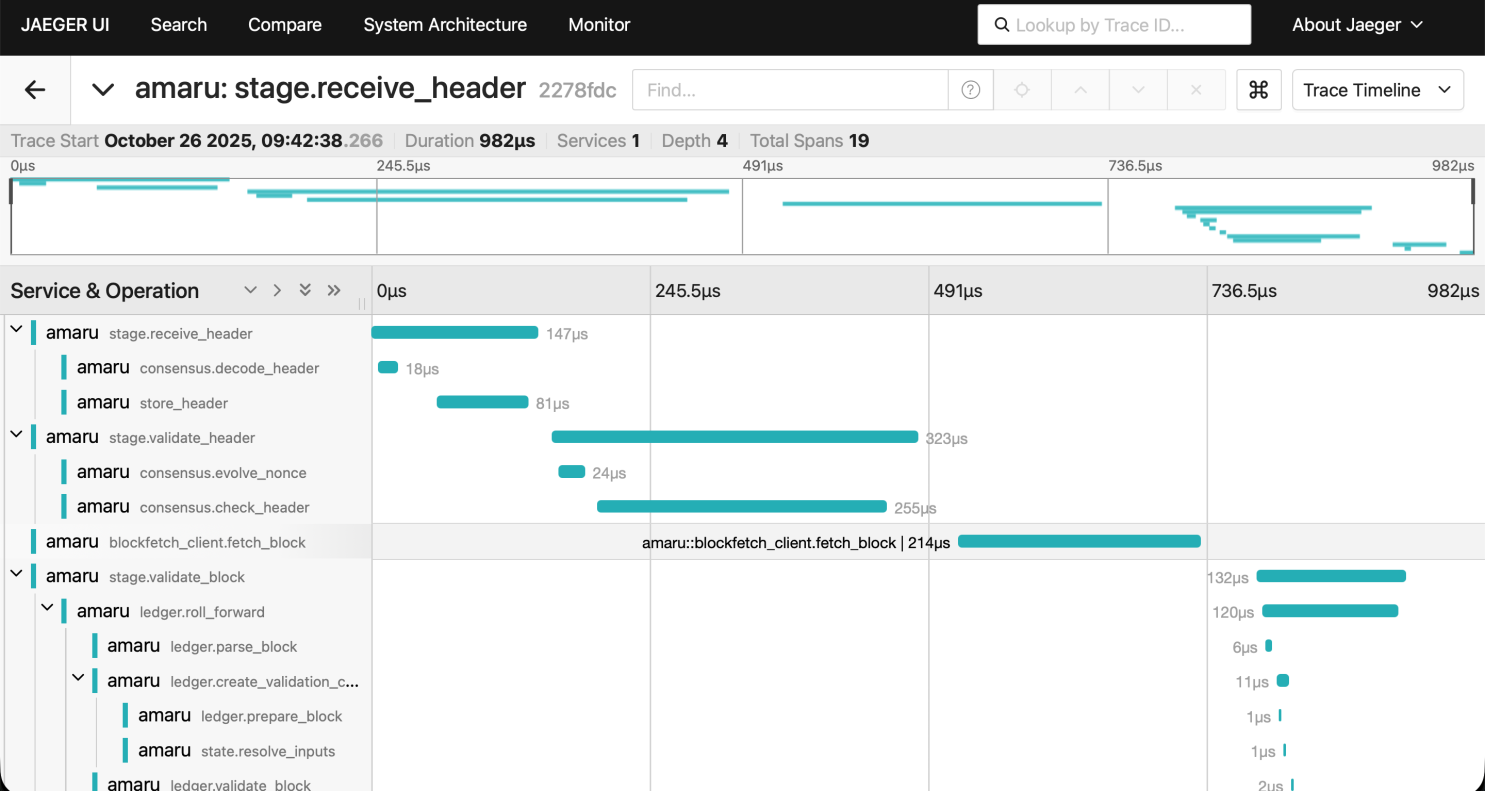This screenshot has width=1485, height=791.
Task: Collapse the ledger.roll_forward span children
Action: click(x=47, y=611)
